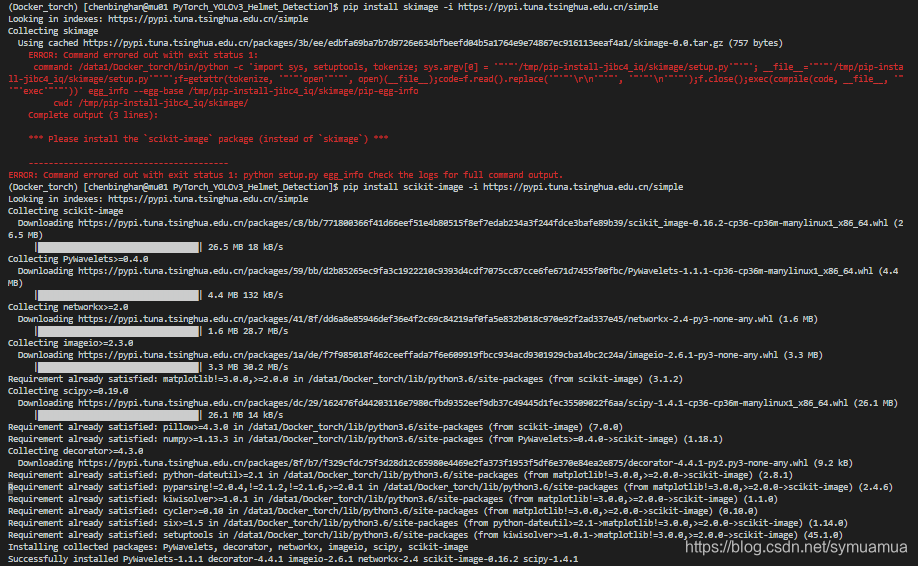Click the cached skimage-0.0.tar.gz URL line
The height and width of the screenshot is (566, 918).
[x=400, y=43]
